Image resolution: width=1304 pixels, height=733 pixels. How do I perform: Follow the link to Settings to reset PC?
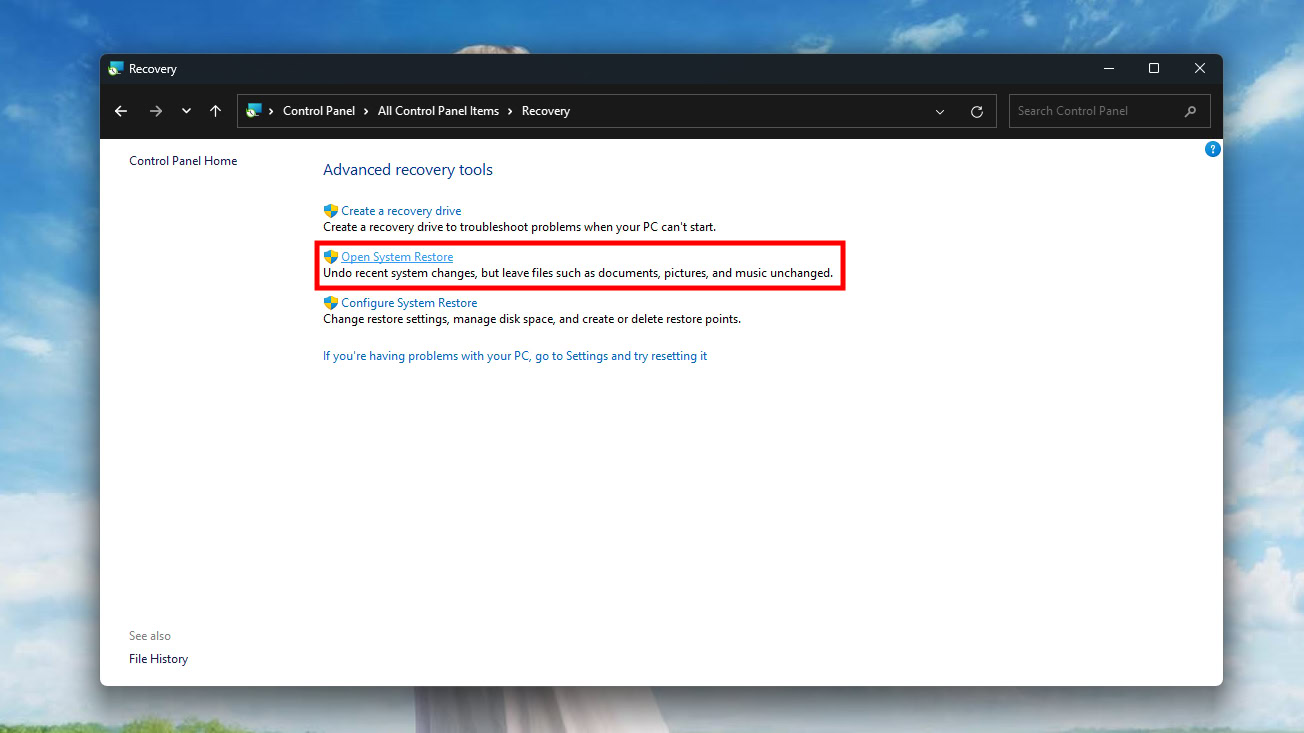515,356
